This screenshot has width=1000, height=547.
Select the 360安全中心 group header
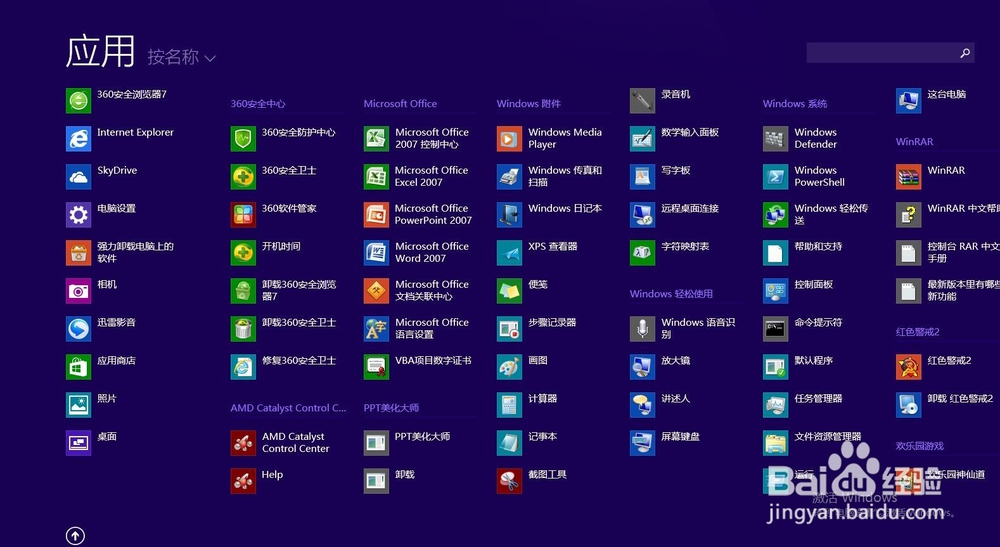click(258, 103)
